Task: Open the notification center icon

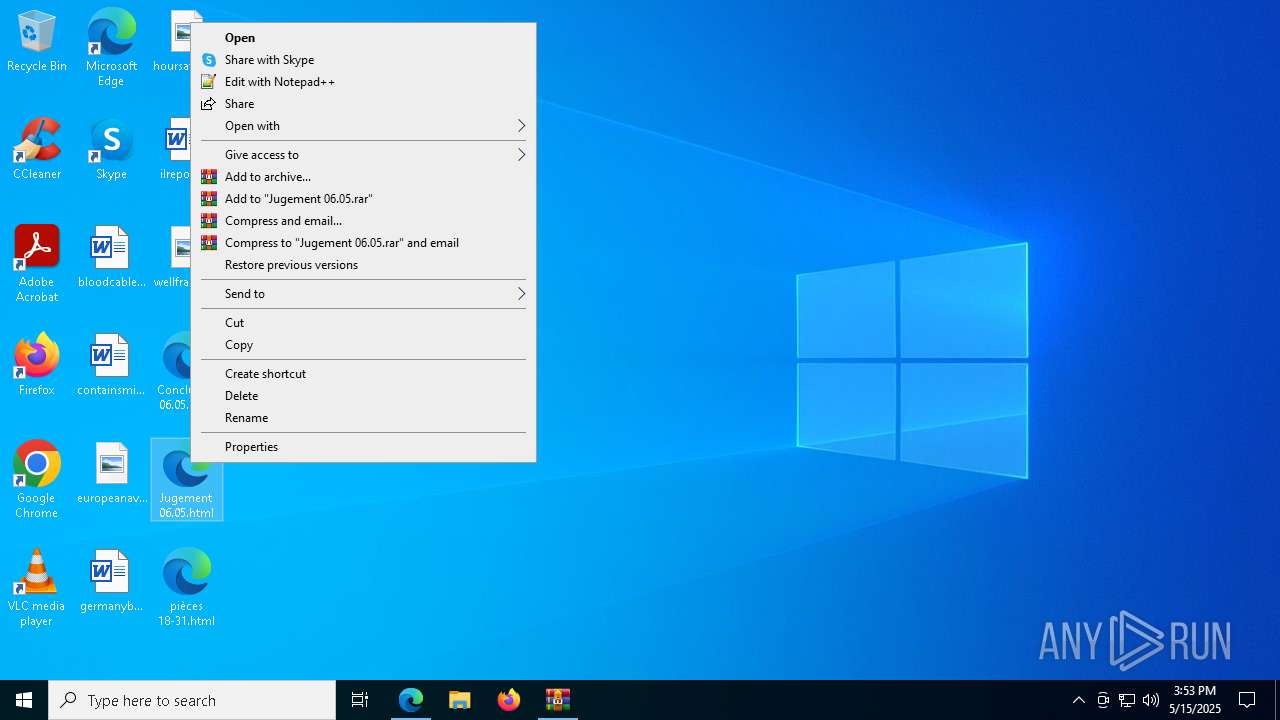Action: coord(1247,700)
